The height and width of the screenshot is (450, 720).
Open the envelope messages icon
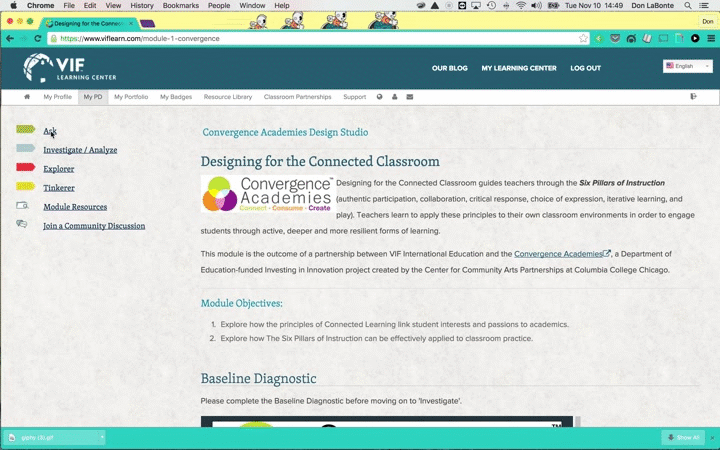click(x=409, y=97)
